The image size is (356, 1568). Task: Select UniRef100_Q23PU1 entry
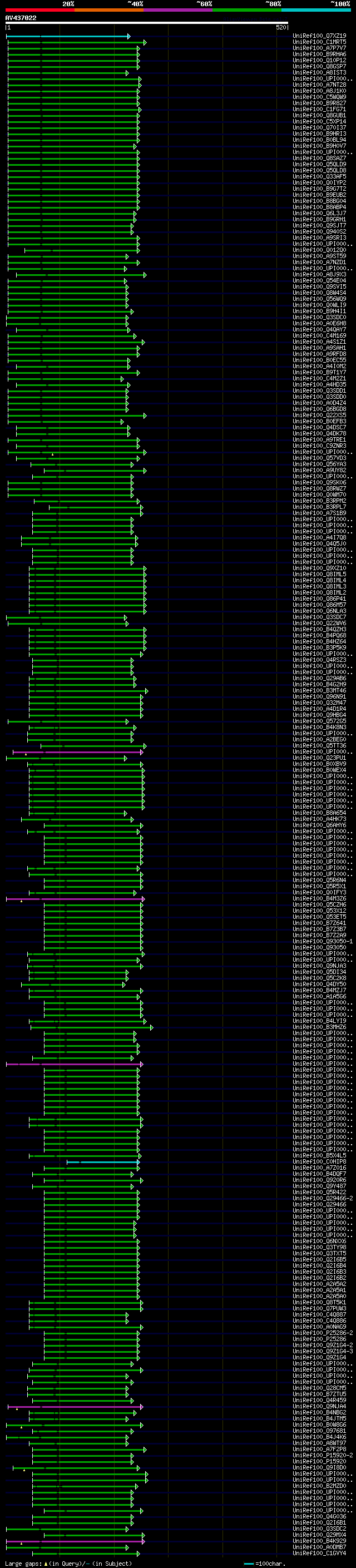pyautogui.click(x=319, y=758)
